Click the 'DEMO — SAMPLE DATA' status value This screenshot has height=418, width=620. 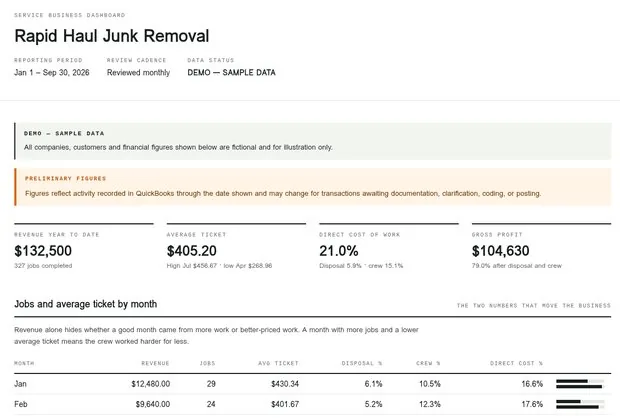pos(231,72)
